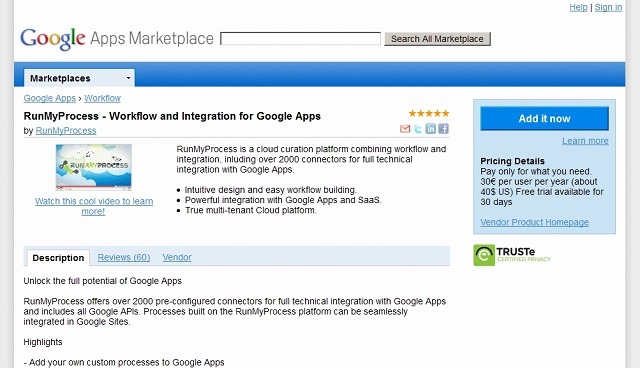Go to the Google Apps breadcrumb
640x368 pixels.
click(49, 98)
